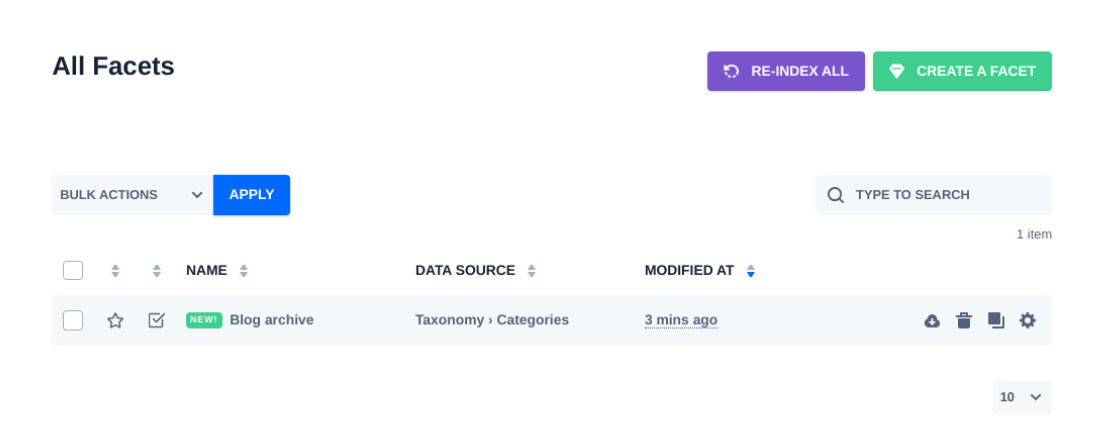Duplicate the Blog archive facet

click(x=996, y=321)
